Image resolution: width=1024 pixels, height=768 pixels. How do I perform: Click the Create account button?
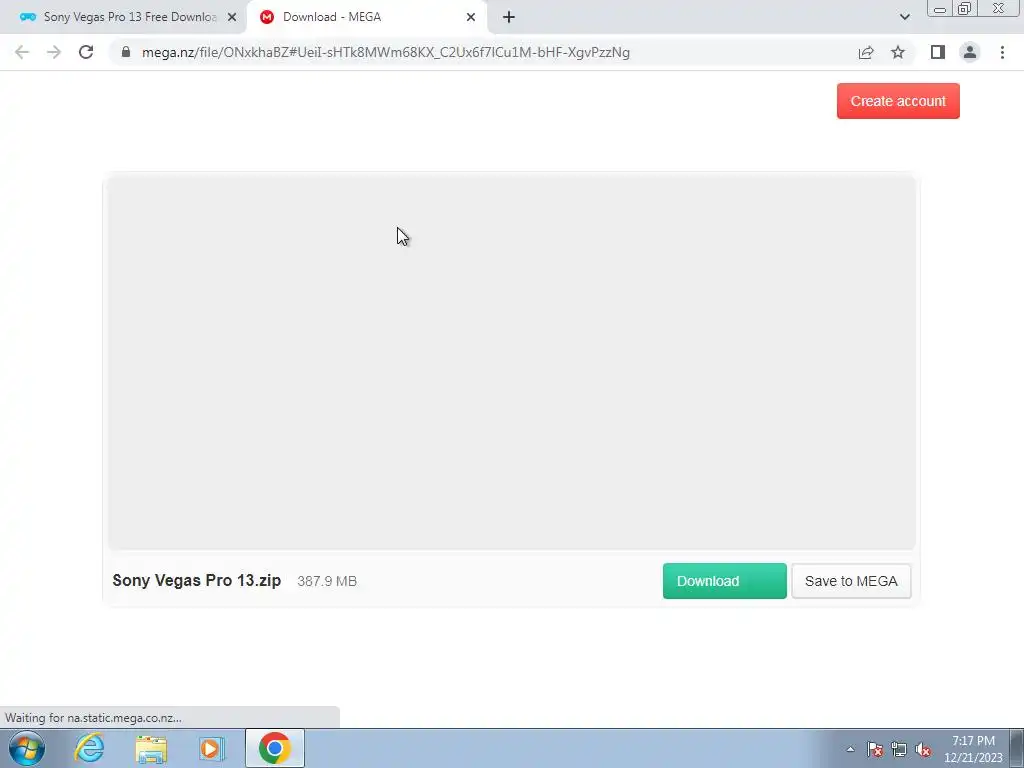coord(898,101)
